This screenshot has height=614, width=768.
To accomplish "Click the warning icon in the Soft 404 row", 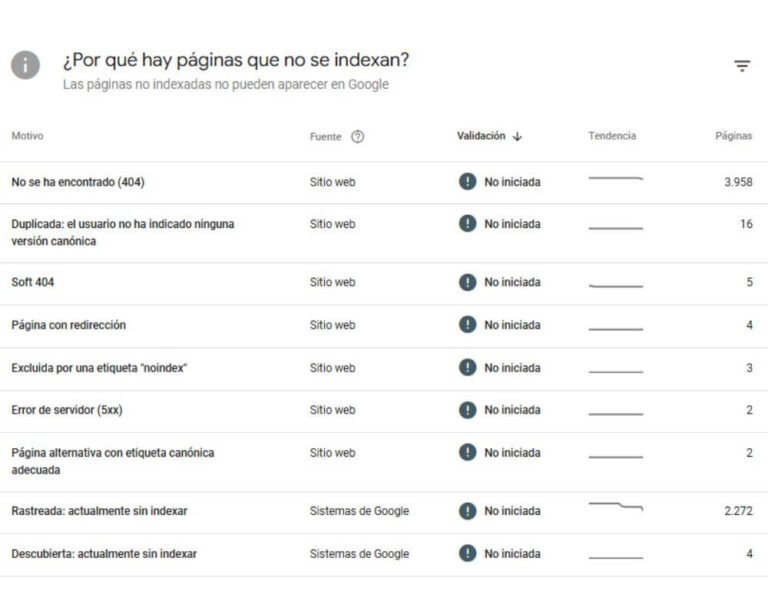I will [x=467, y=282].
